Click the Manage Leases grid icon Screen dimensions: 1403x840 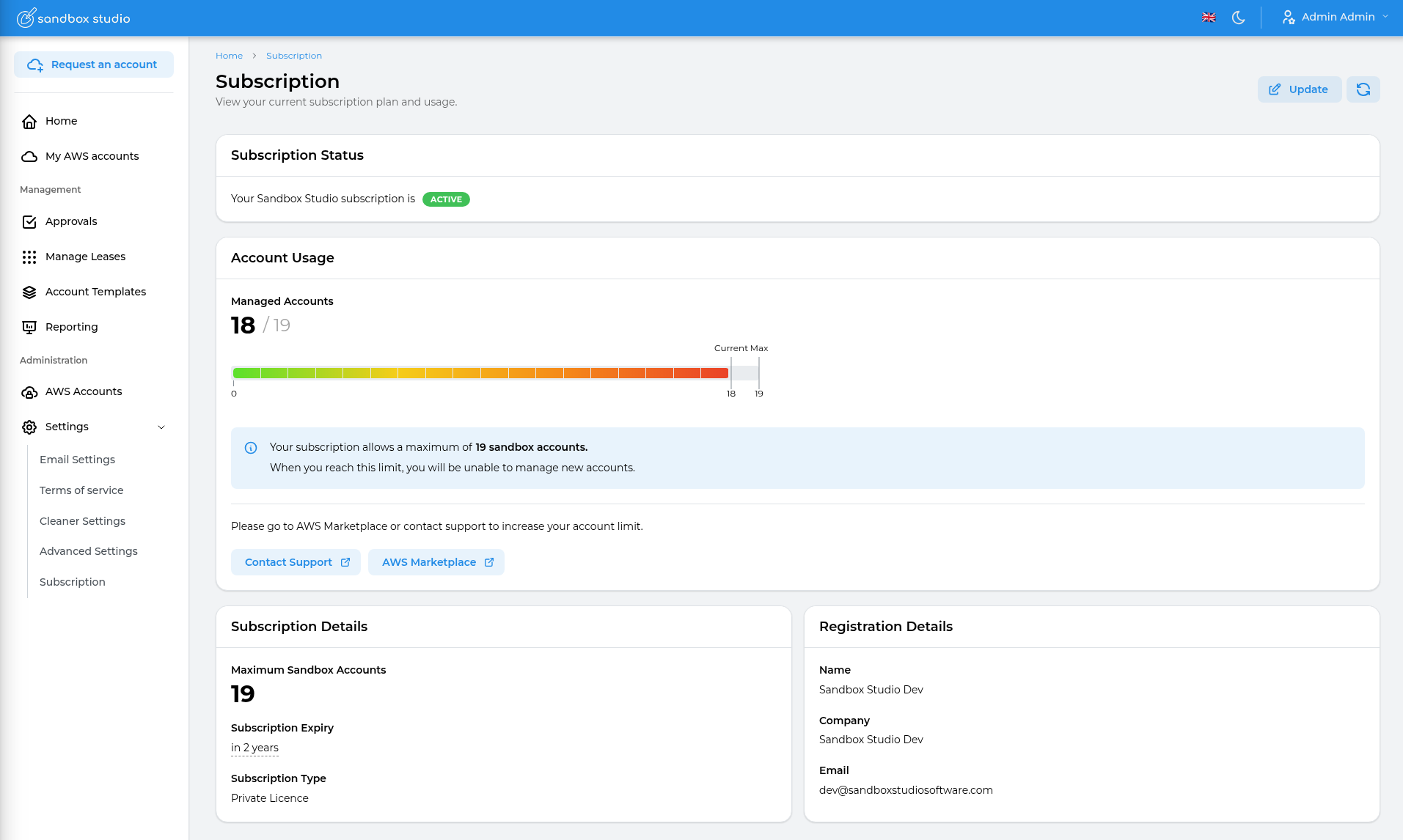click(29, 257)
